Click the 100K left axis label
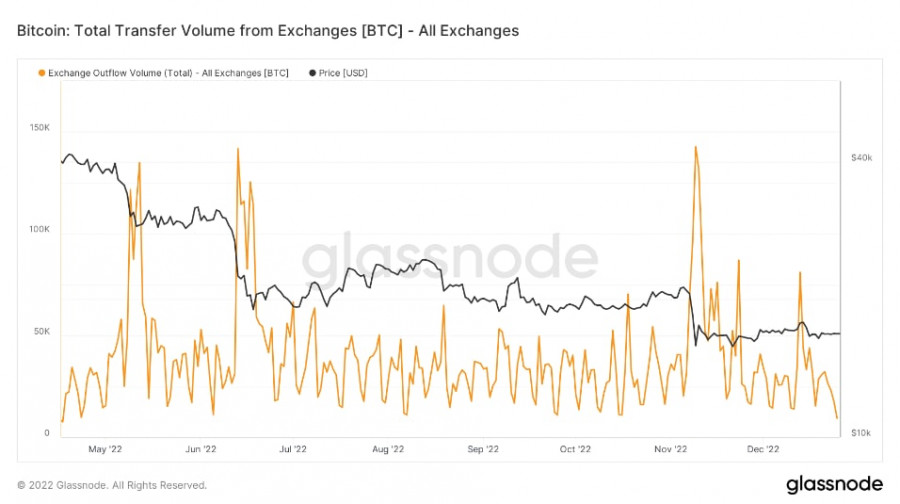The width and height of the screenshot is (900, 504). click(x=39, y=229)
